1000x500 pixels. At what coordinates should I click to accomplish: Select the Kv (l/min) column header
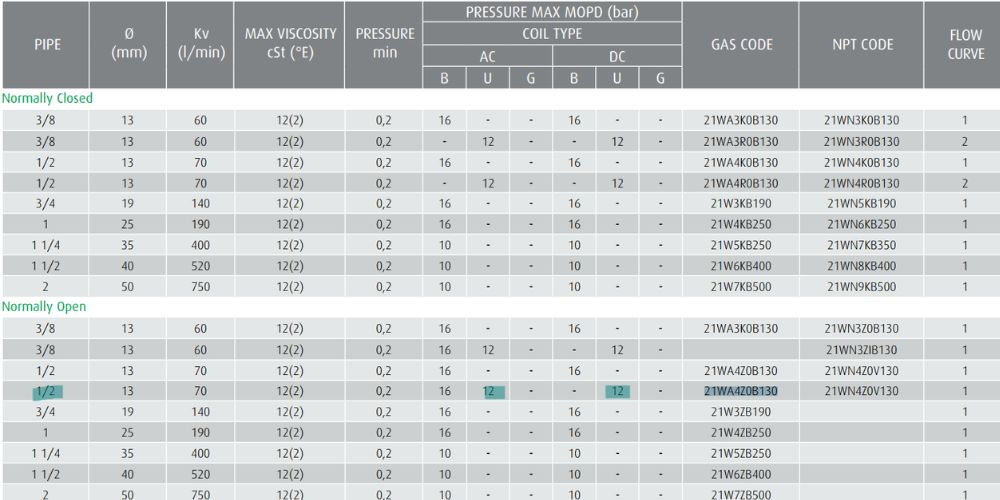click(x=200, y=45)
